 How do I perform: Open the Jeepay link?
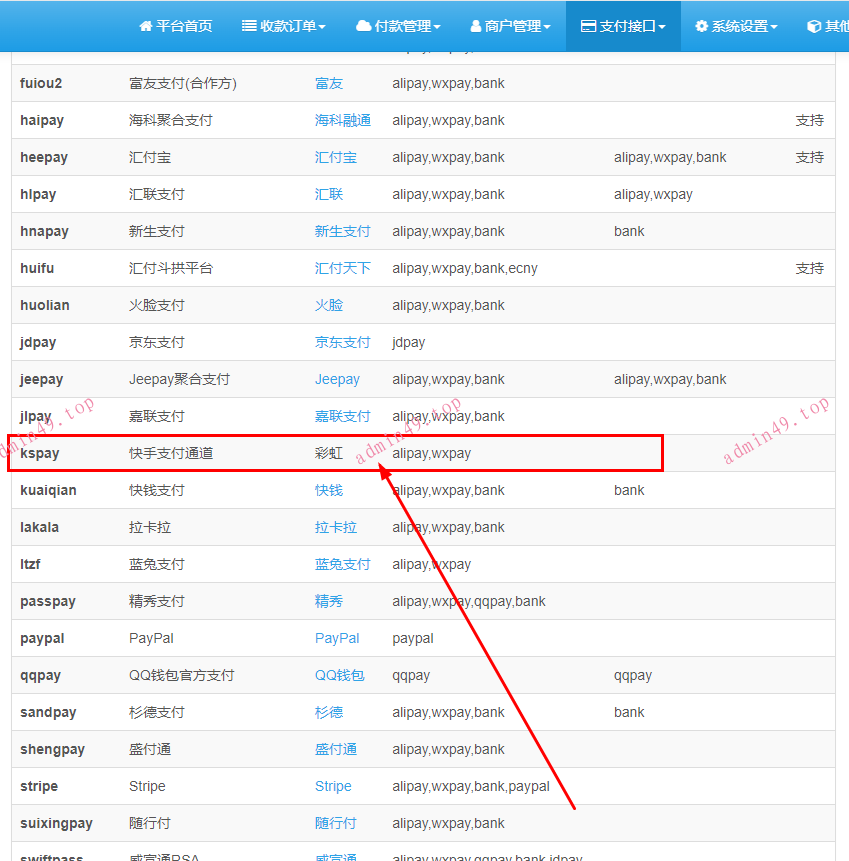coord(337,379)
